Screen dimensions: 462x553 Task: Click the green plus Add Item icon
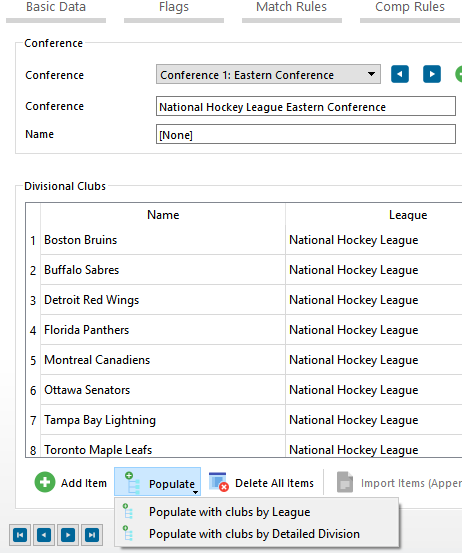(45, 482)
